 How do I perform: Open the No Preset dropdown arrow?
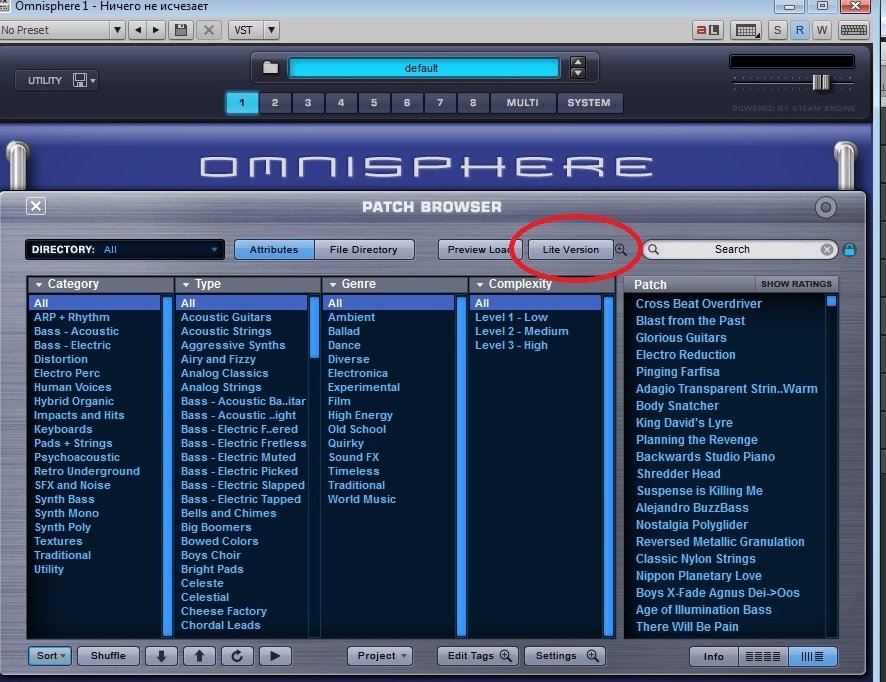pyautogui.click(x=117, y=30)
